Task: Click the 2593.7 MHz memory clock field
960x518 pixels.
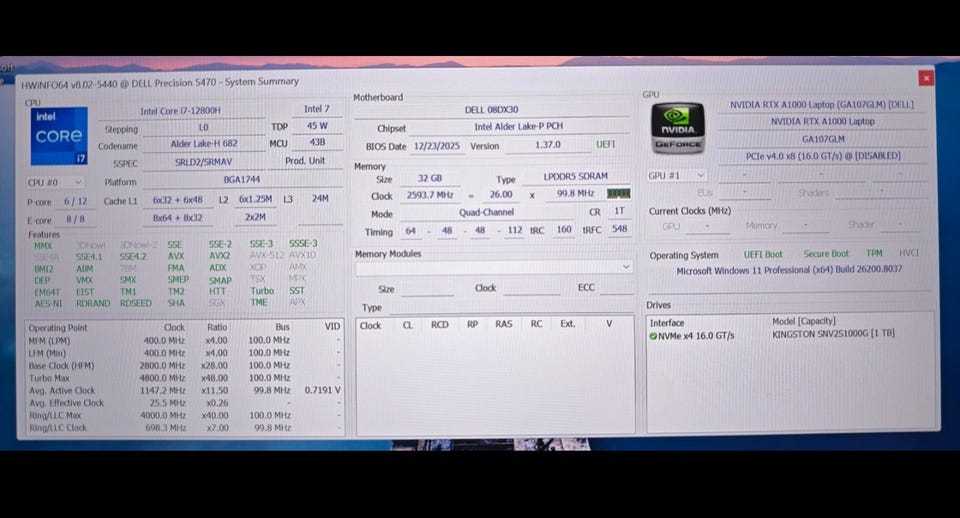Action: pyautogui.click(x=430, y=195)
